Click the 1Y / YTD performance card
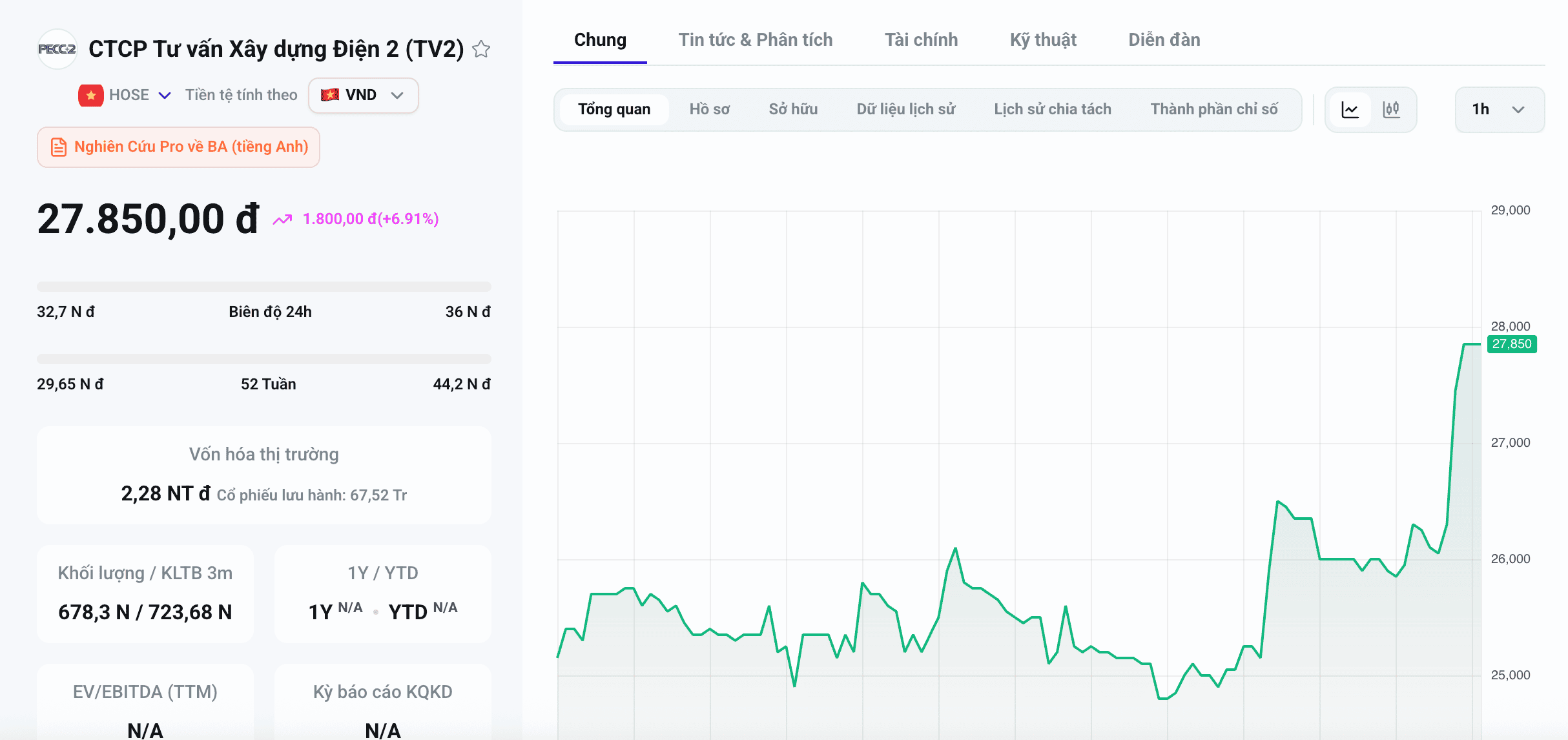1568x740 pixels. (383, 594)
